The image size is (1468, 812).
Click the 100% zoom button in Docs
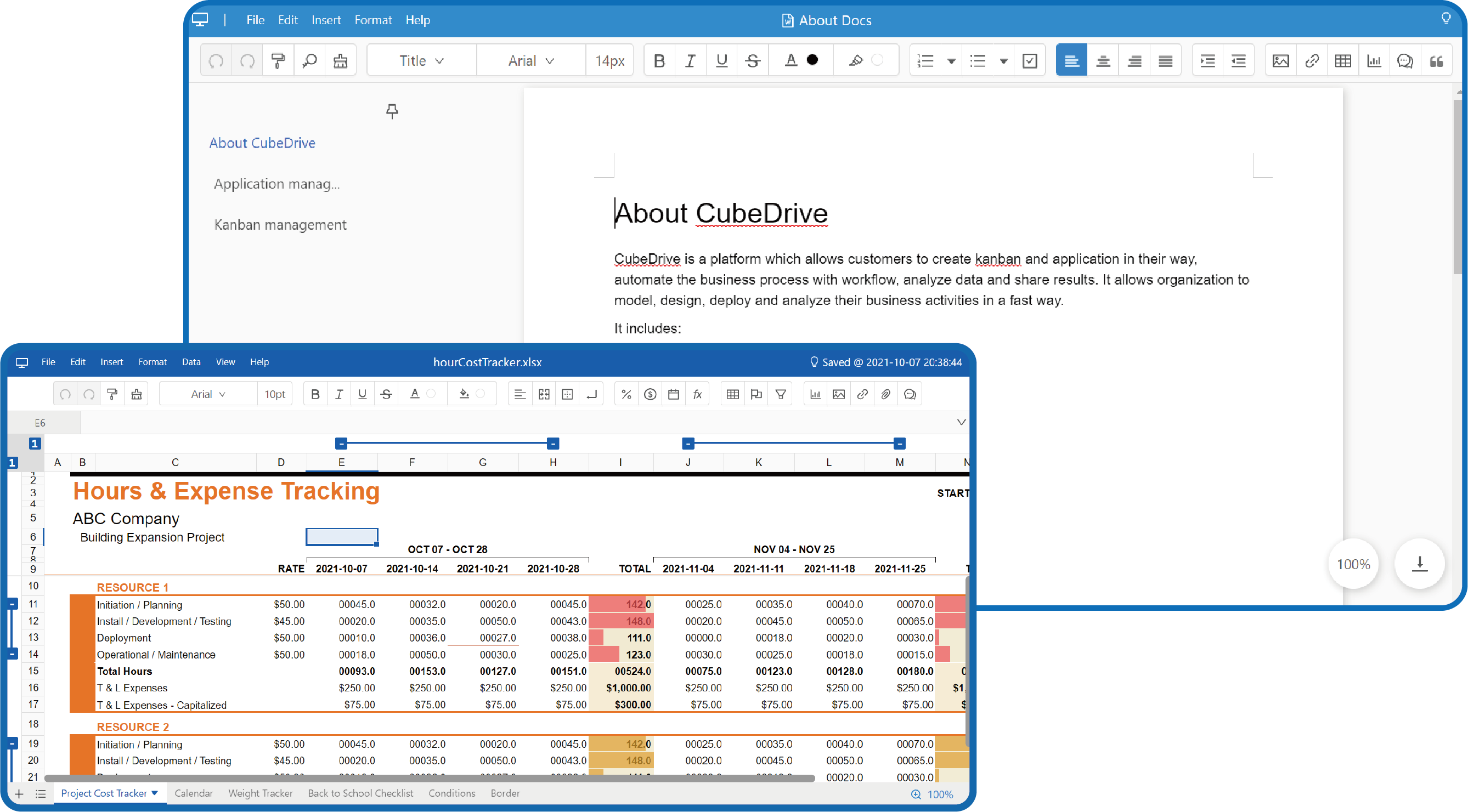[x=1353, y=564]
